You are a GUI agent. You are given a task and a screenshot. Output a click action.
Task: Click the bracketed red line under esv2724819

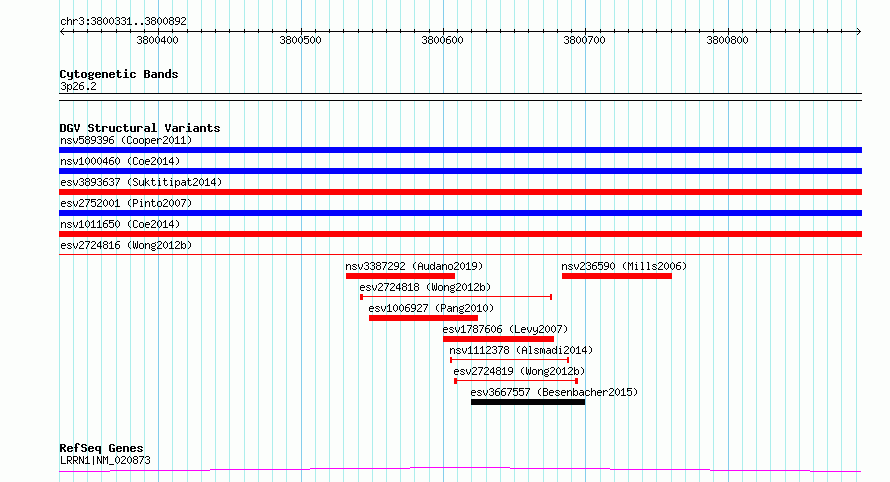pyautogui.click(x=517, y=381)
